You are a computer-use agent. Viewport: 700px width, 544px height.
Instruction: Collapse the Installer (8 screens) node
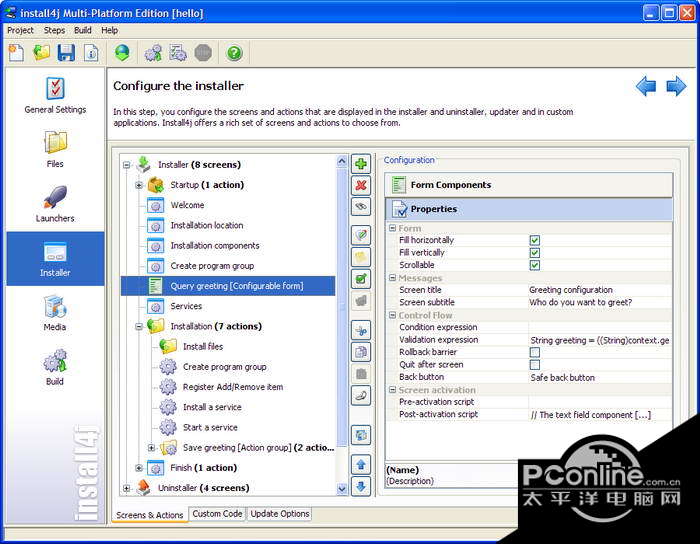coord(126,165)
